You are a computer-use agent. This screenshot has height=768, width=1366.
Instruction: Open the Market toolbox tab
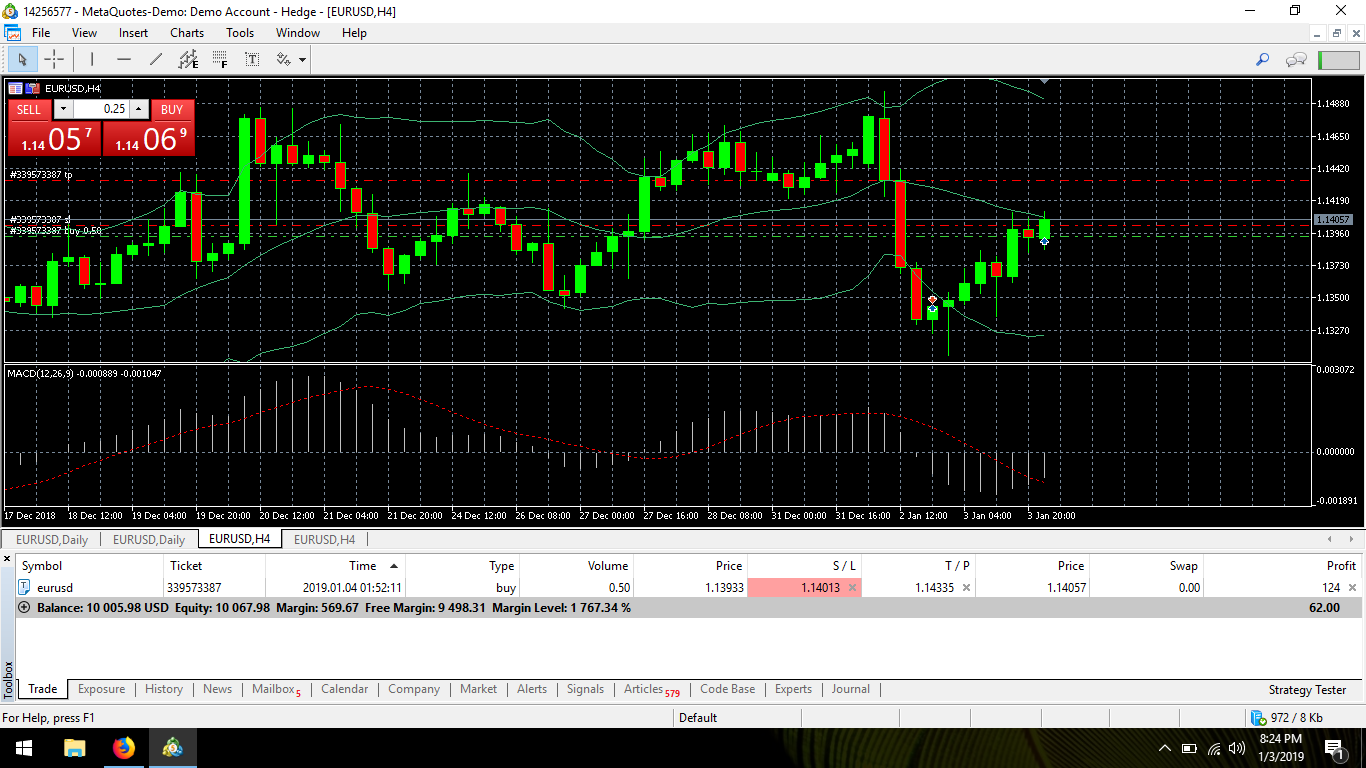click(478, 689)
